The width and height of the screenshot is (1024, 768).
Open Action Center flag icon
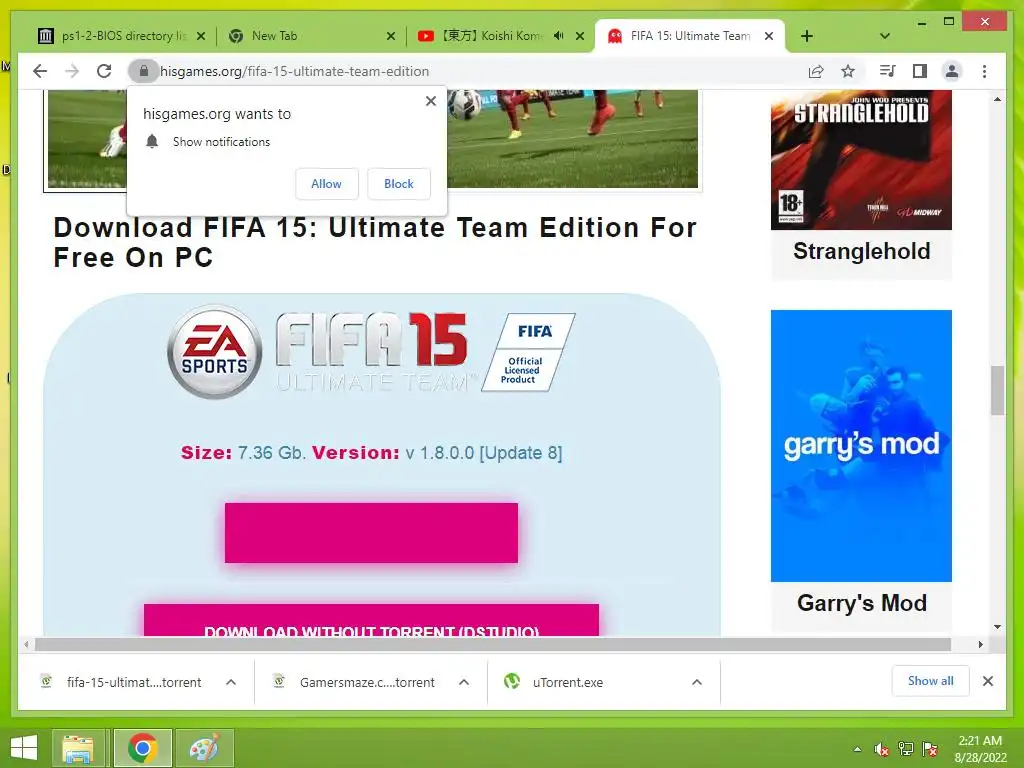tap(930, 749)
